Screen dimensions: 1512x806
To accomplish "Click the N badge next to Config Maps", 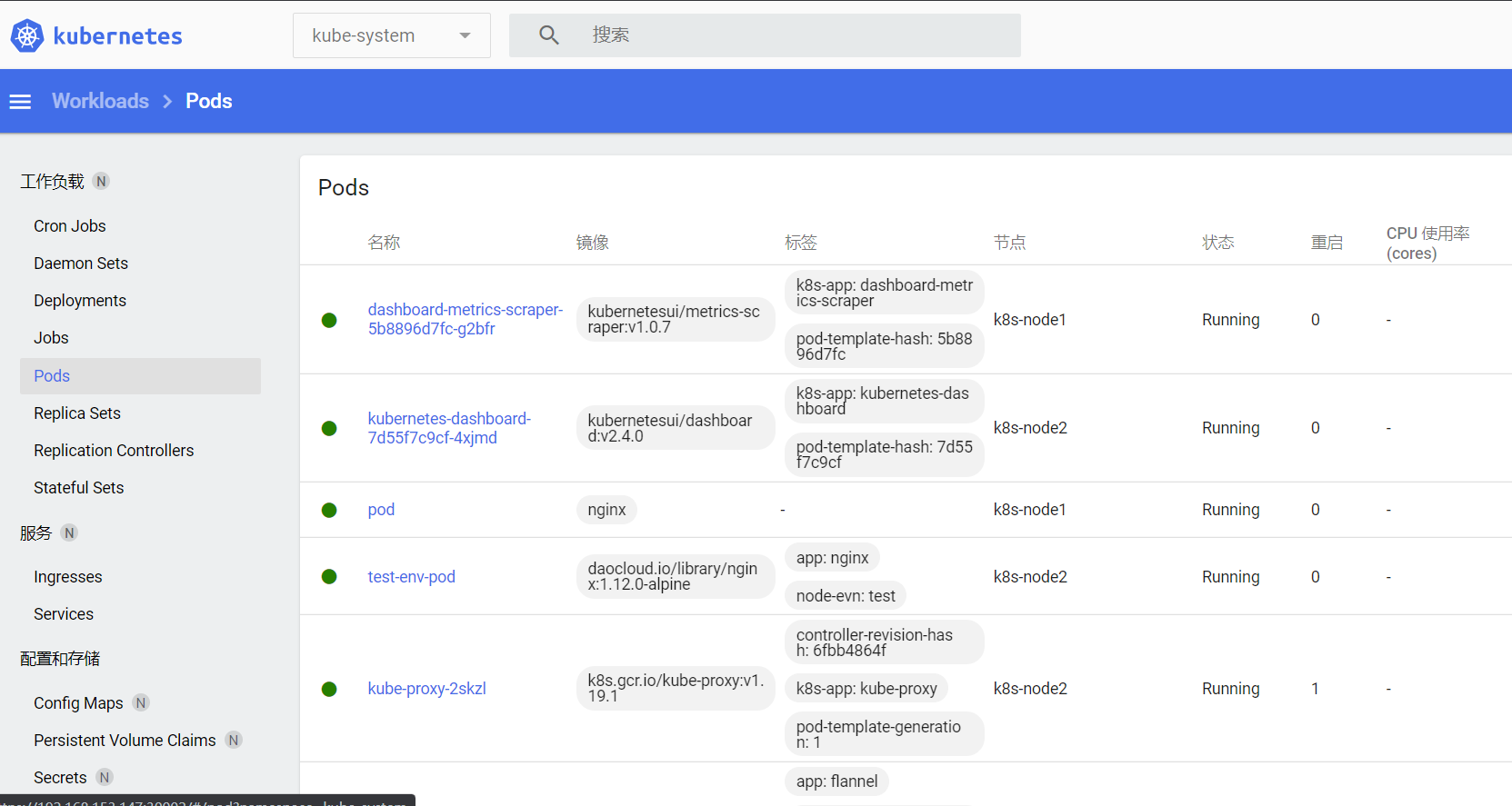I will [x=141, y=703].
